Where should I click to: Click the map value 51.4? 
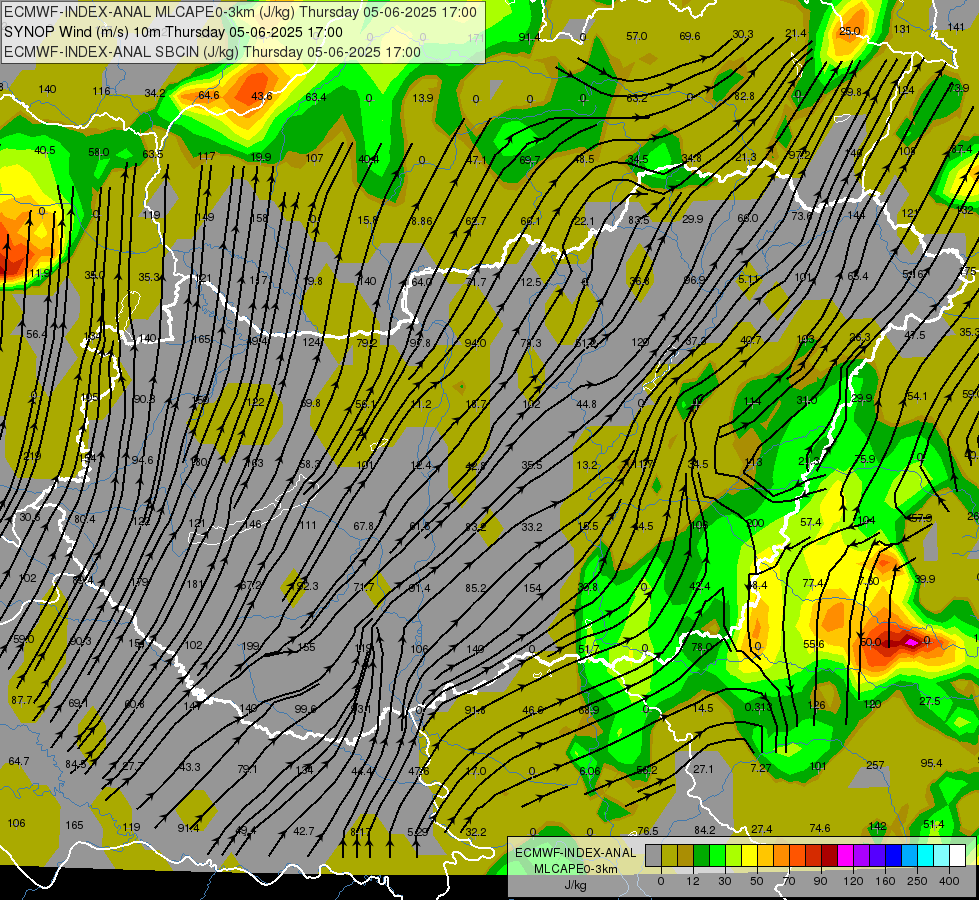coord(933,824)
